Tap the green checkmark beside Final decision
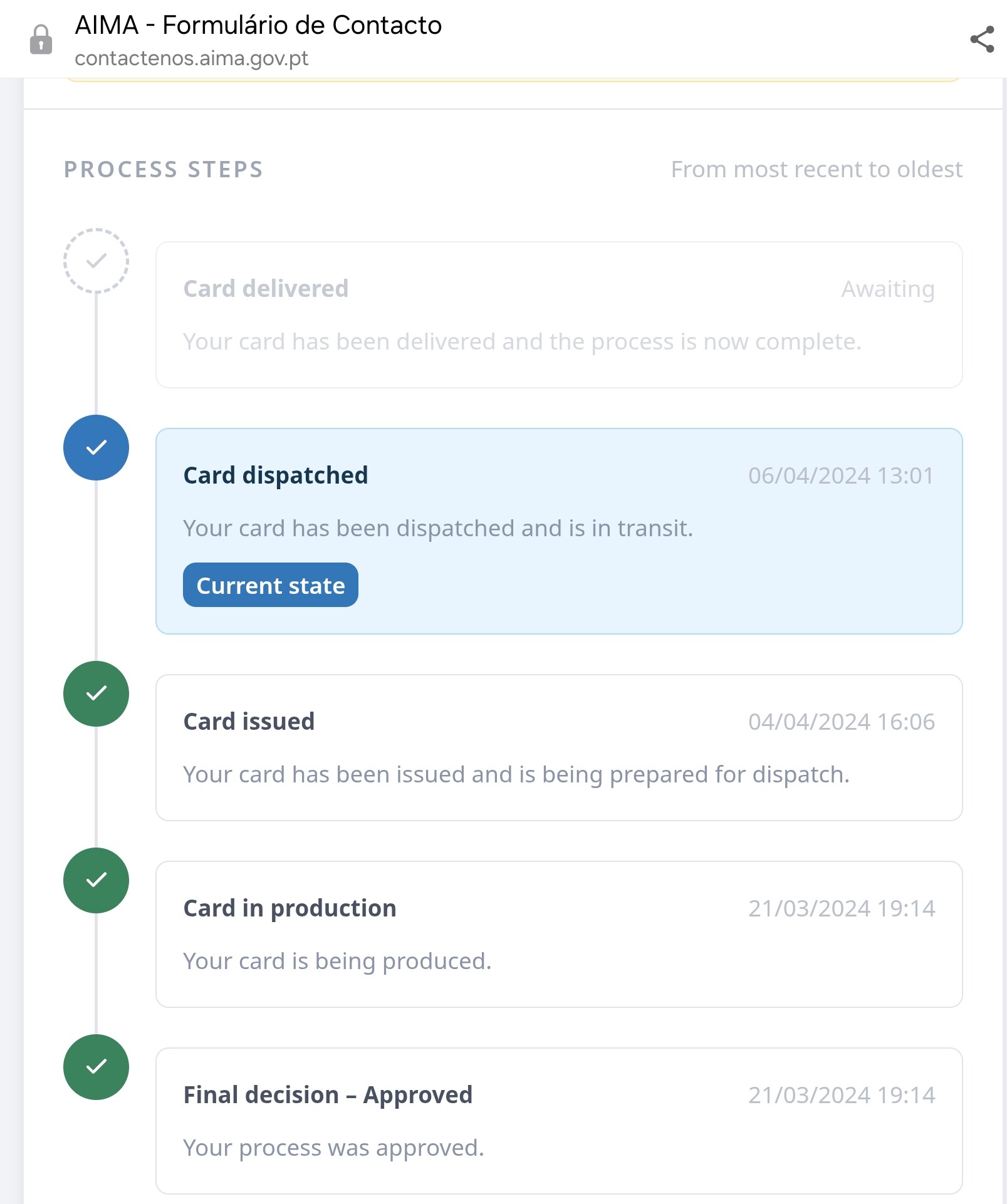This screenshot has height=1204, width=1007. pos(96,1067)
